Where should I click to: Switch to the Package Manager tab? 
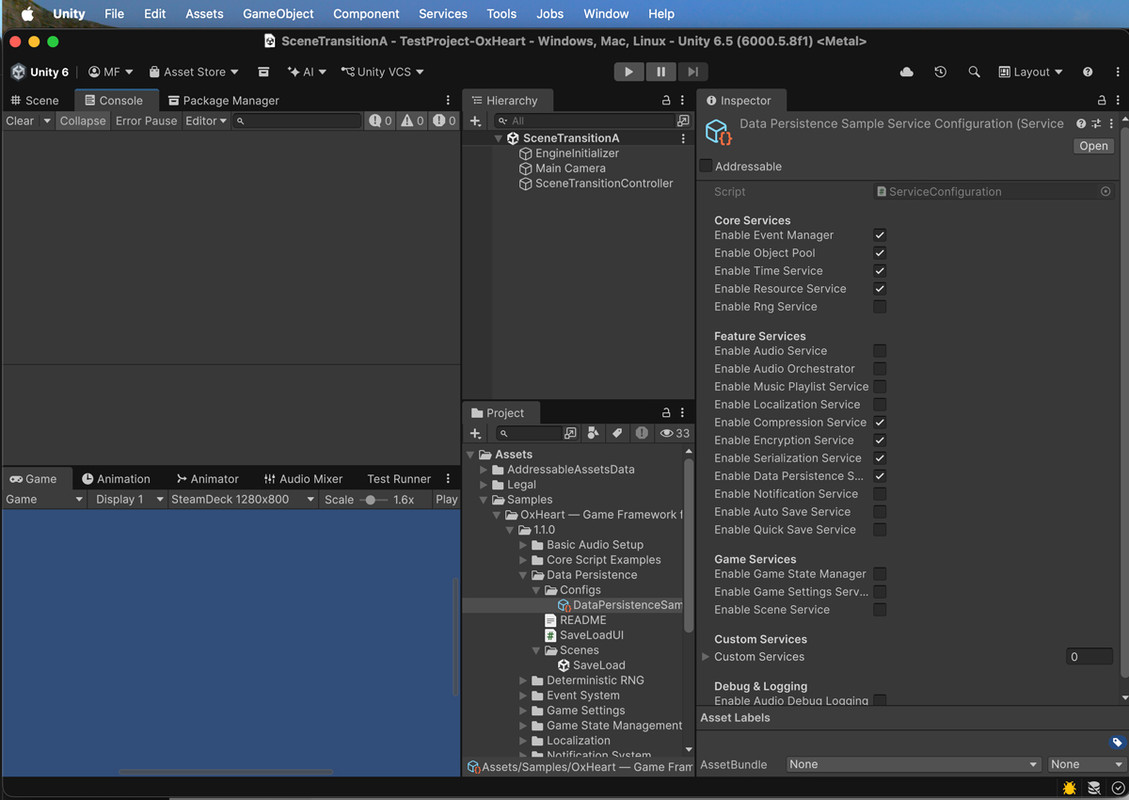(x=223, y=101)
